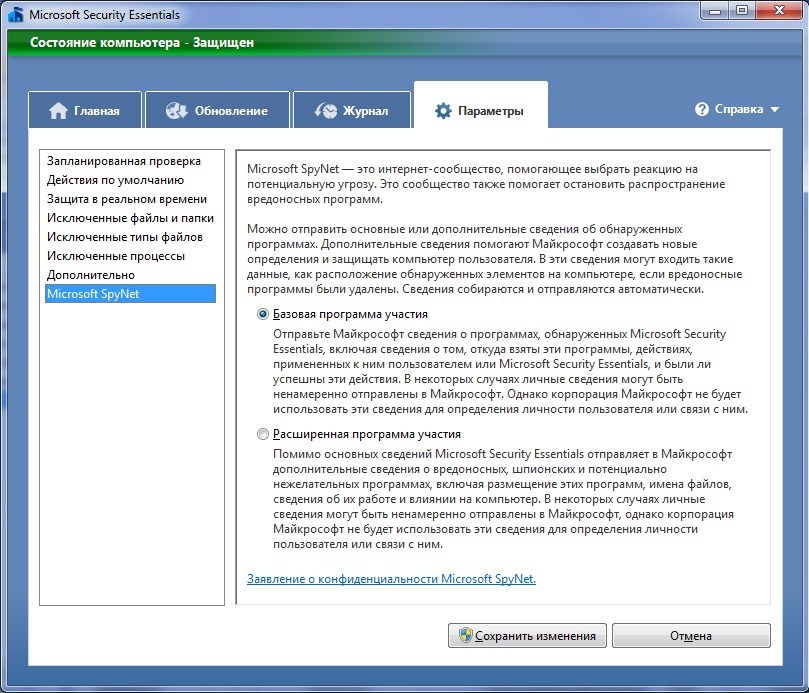Open the Справка menu
The height and width of the screenshot is (693, 809).
coord(737,109)
